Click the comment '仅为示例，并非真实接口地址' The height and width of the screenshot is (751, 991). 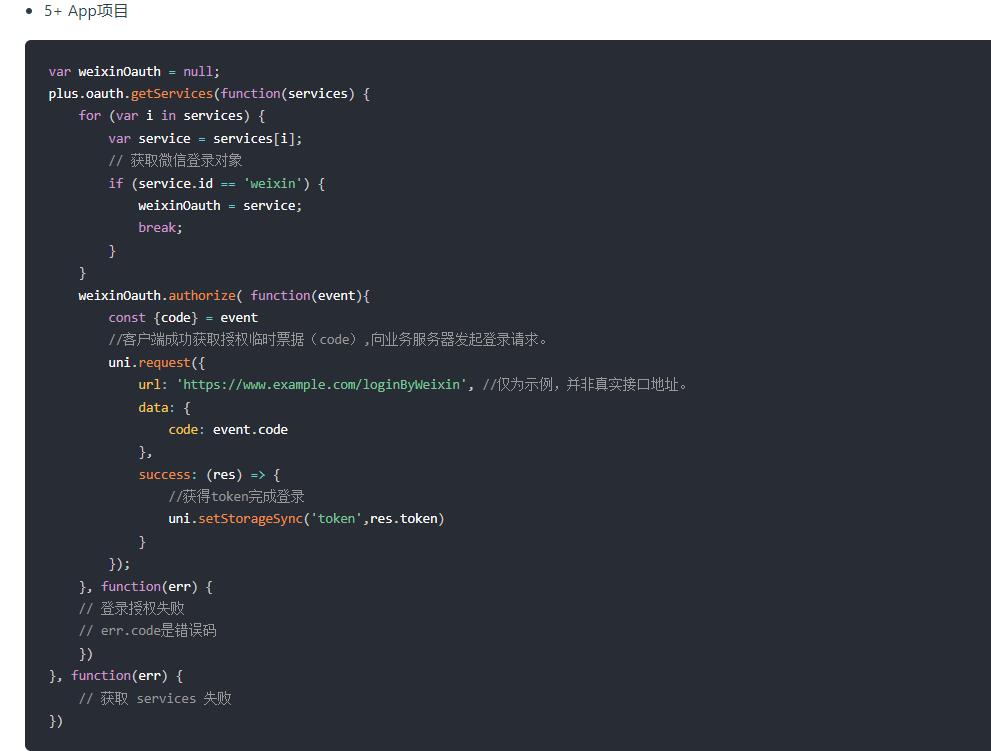click(586, 385)
